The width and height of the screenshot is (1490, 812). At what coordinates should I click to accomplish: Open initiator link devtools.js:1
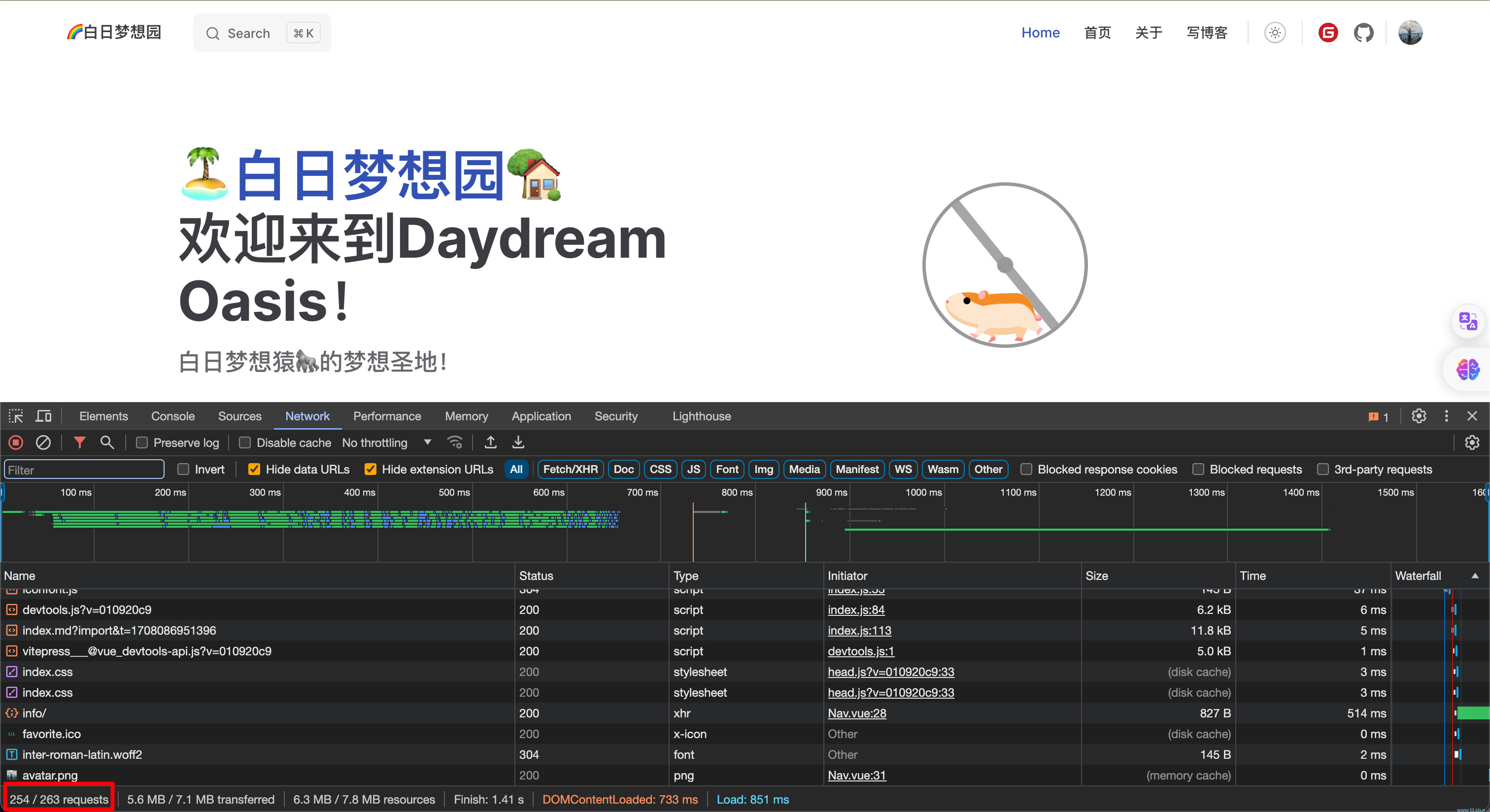[861, 652]
